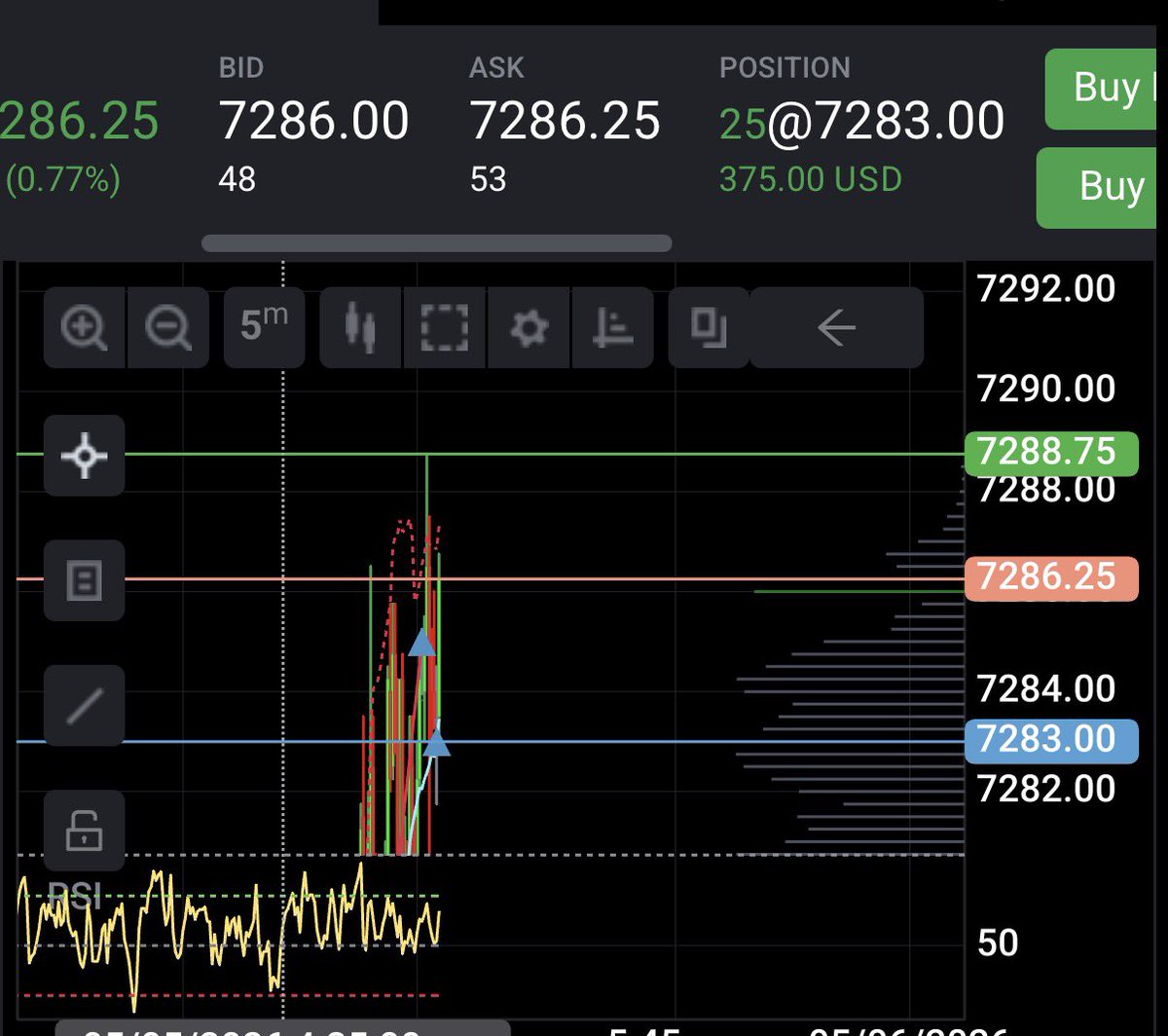Select the 7283.00 blue position price label
The height and width of the screenshot is (1036, 1168).
point(1050,739)
